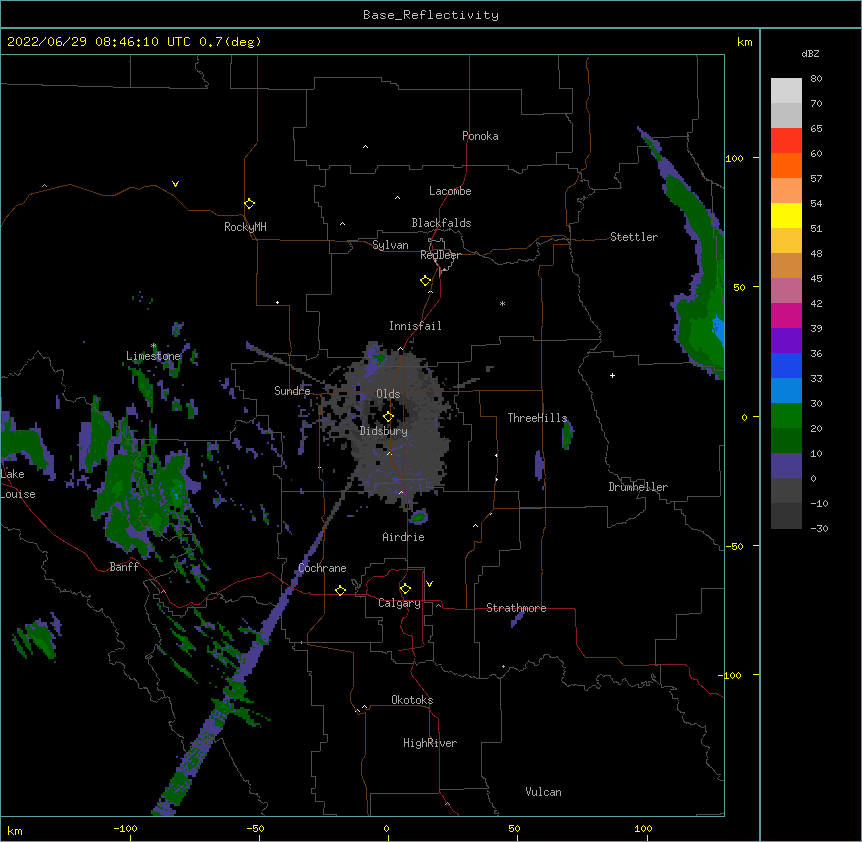
Task: Pick the light blue 30–33 dBZ swatch
Action: [x=786, y=390]
